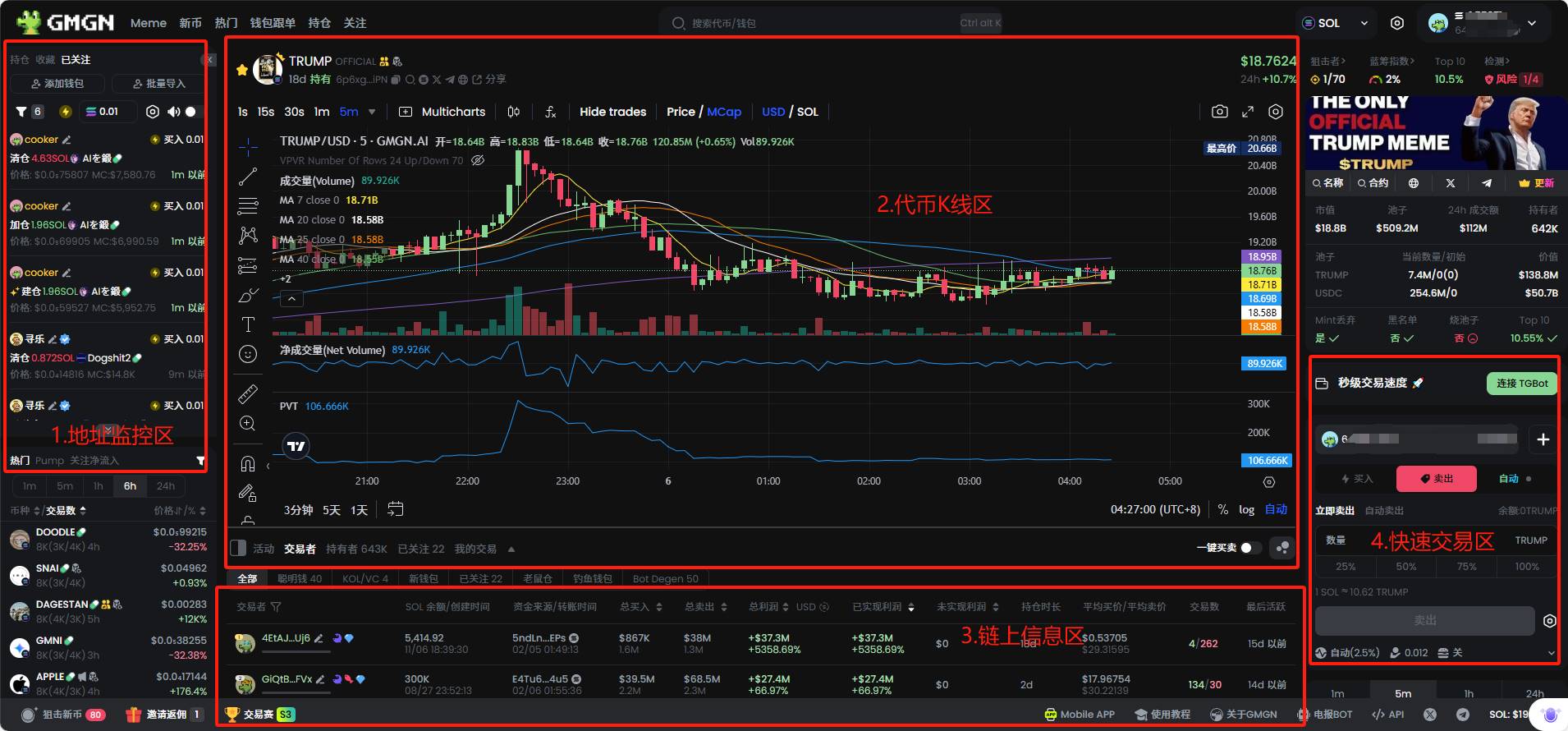This screenshot has width=1568, height=731.
Task: Click the candlestick chart type icon
Action: click(x=514, y=112)
